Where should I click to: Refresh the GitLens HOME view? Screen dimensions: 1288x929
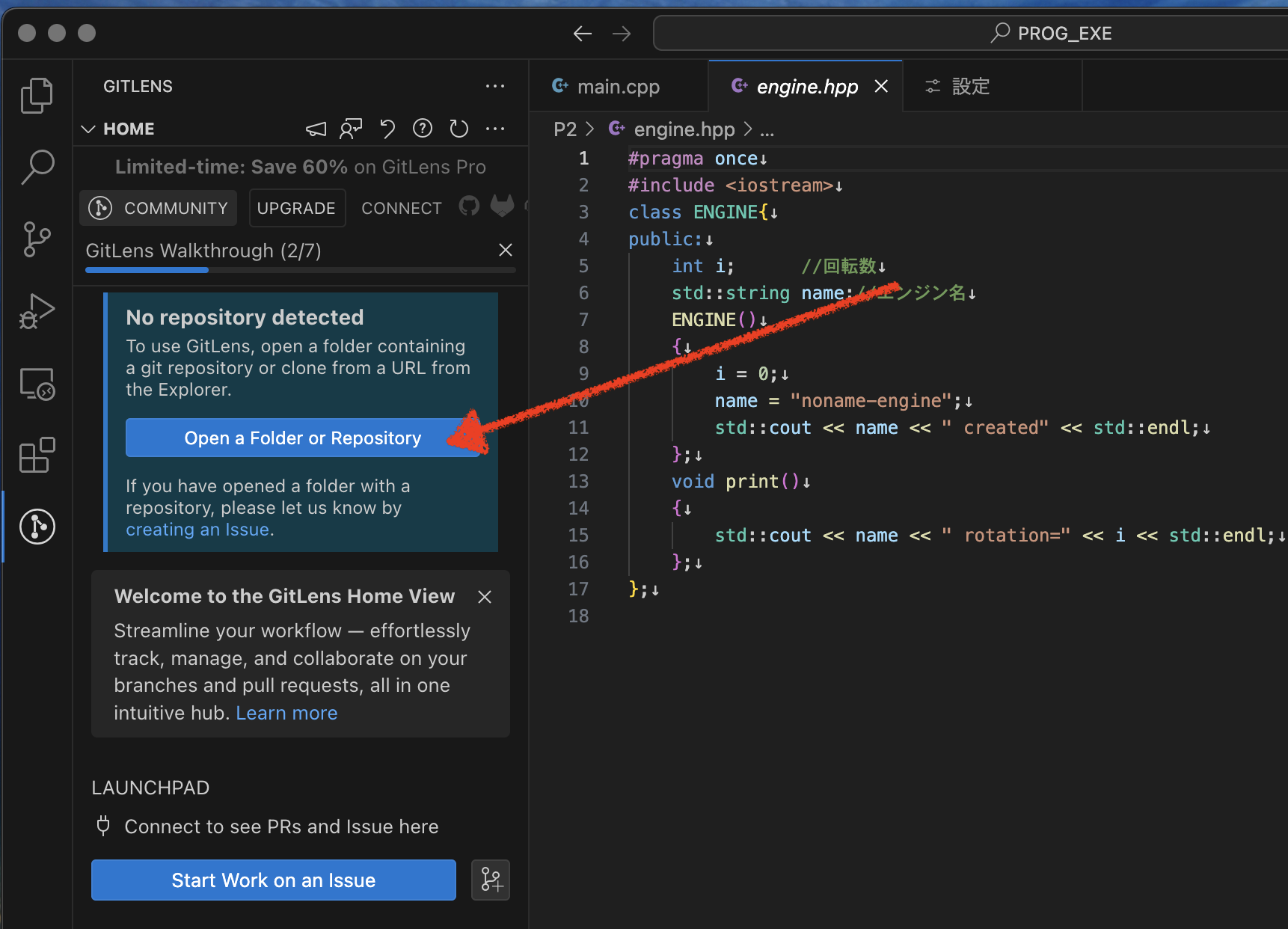tap(459, 129)
